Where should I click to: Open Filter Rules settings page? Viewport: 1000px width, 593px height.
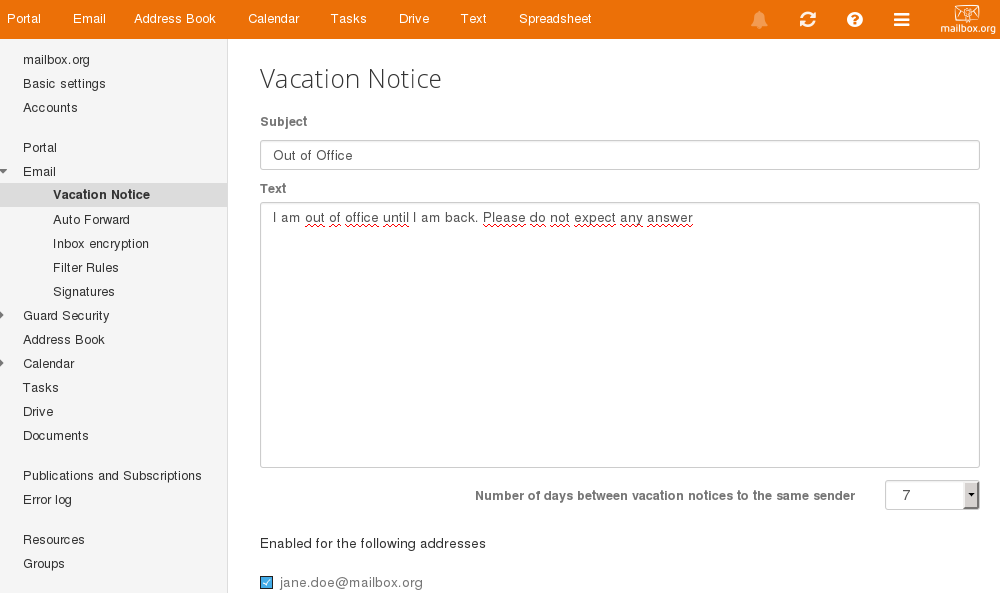85,268
